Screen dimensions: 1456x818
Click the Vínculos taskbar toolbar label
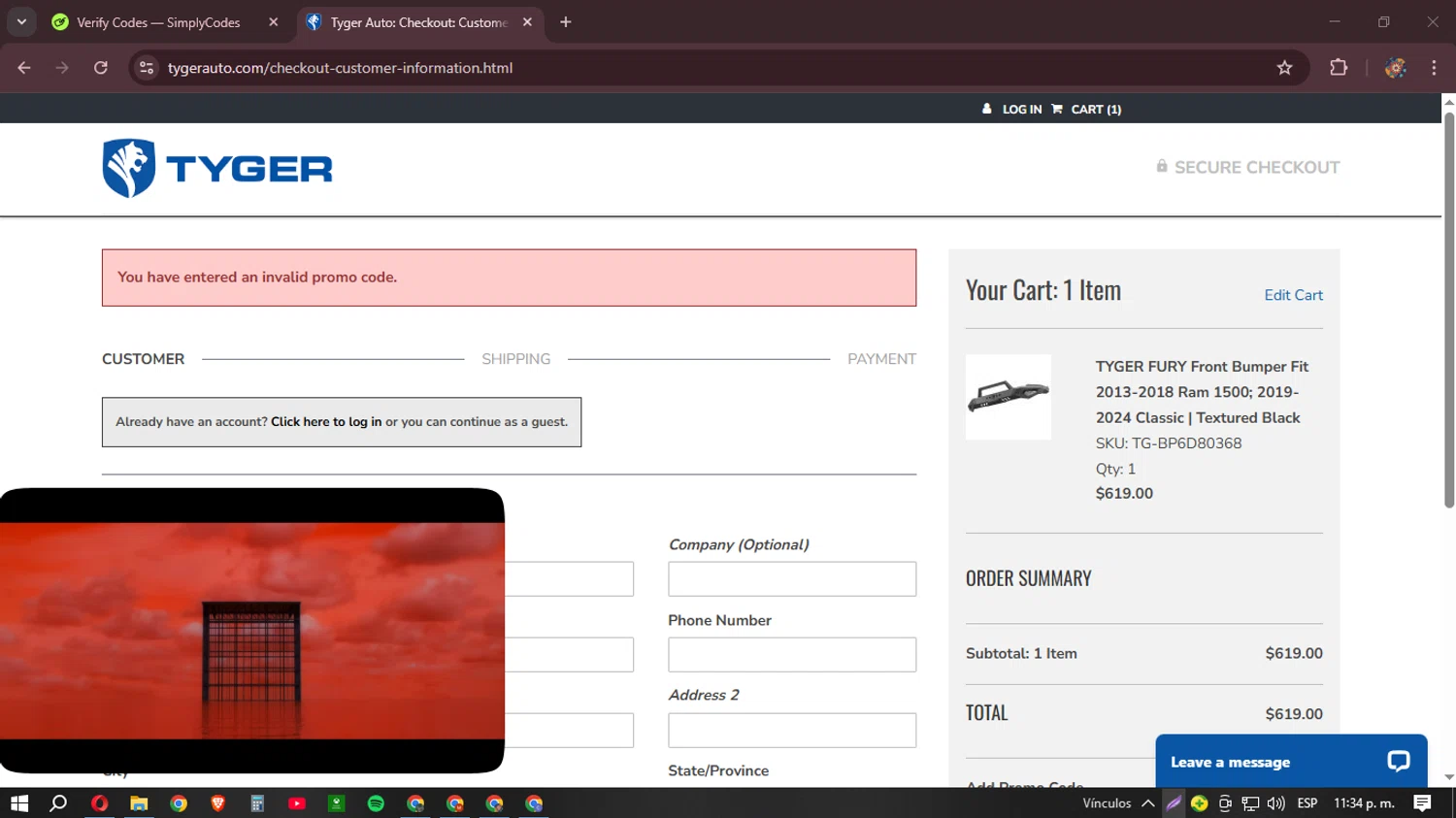(1107, 803)
